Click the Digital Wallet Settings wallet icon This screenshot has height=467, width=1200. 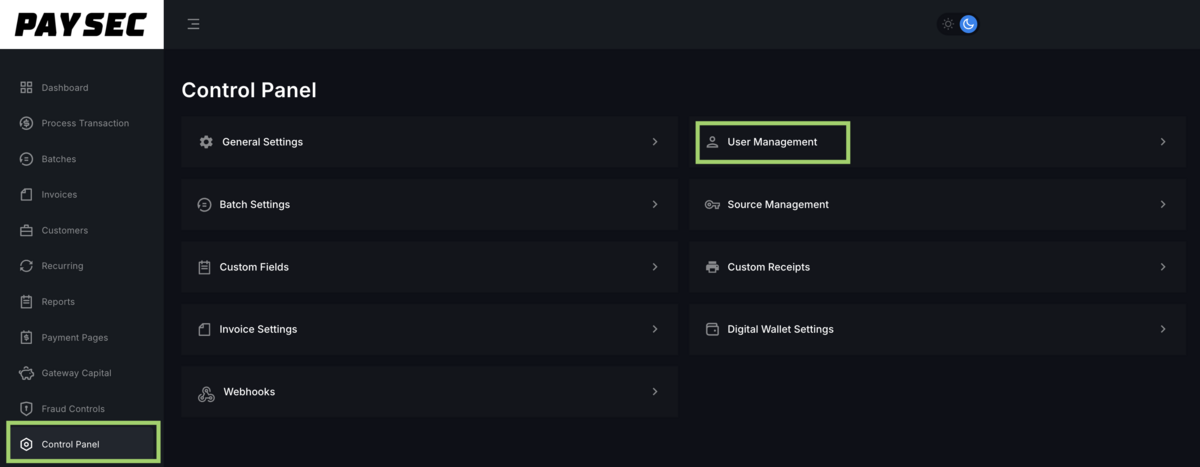pos(712,329)
